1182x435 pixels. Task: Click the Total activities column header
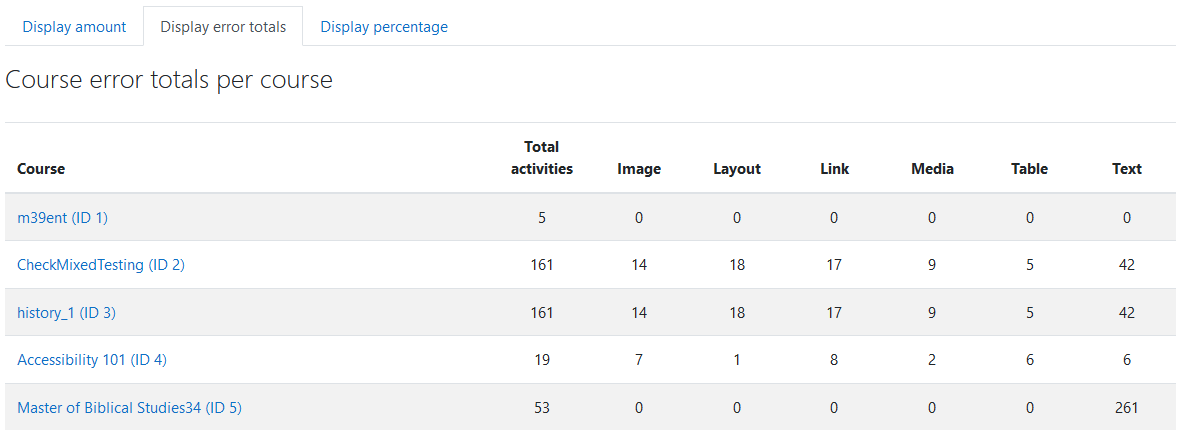pyautogui.click(x=542, y=158)
